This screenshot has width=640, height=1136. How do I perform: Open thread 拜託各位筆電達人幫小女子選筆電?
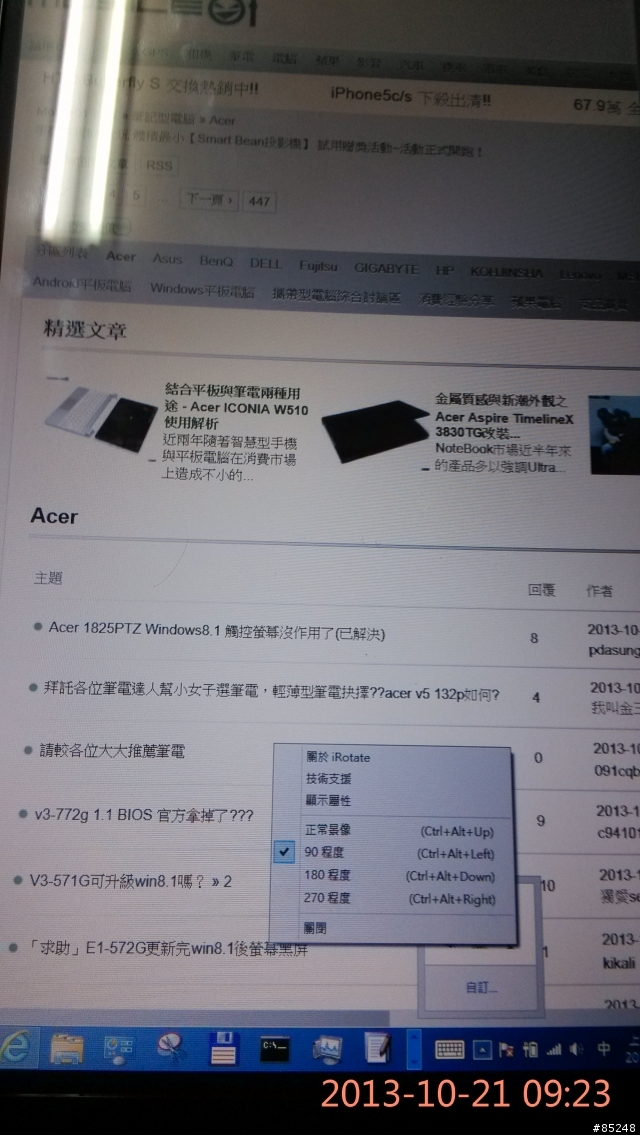click(271, 690)
